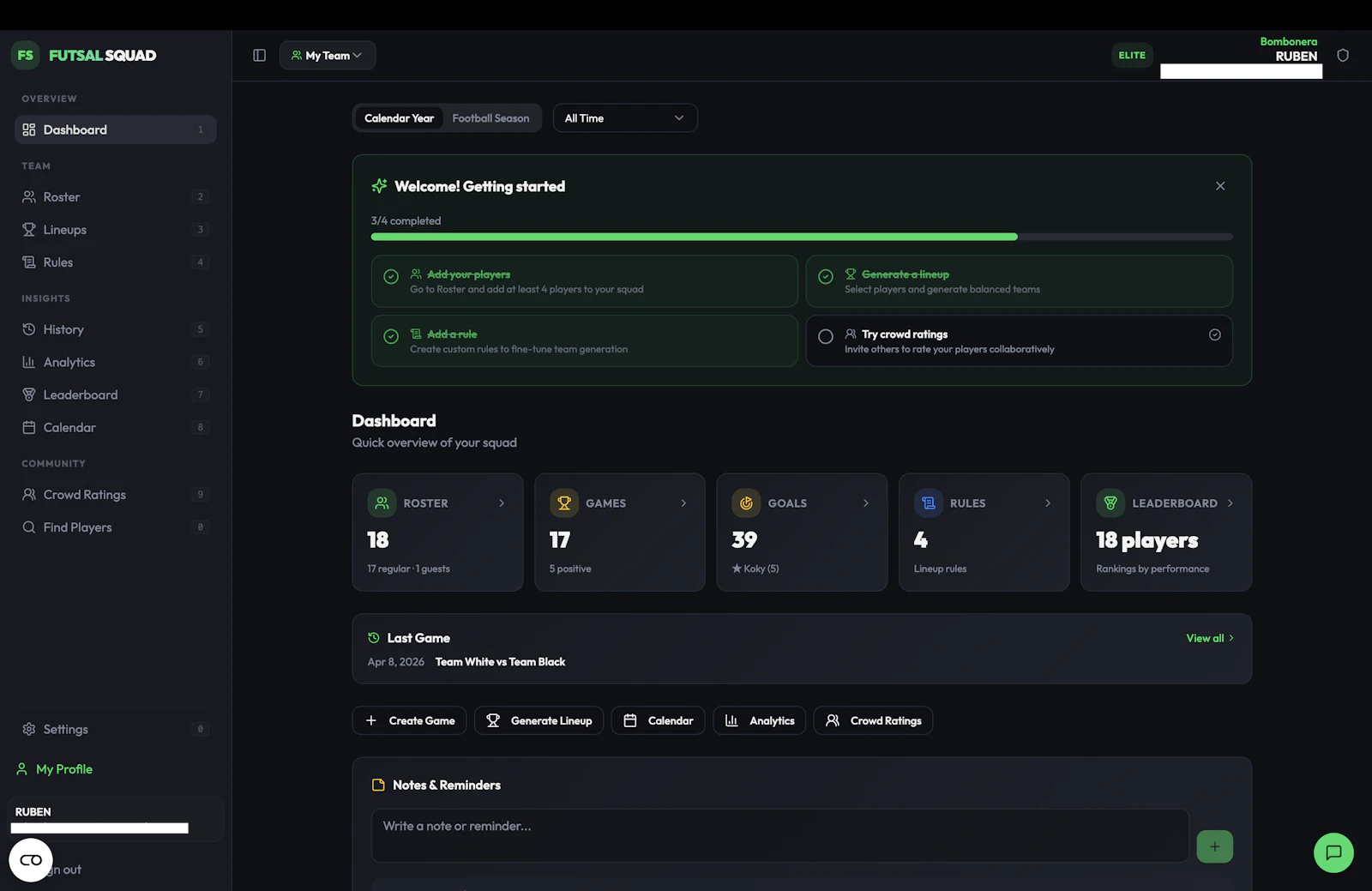Open Roster in the sidebar
Viewport: 1372px width, 891px height.
pos(116,196)
